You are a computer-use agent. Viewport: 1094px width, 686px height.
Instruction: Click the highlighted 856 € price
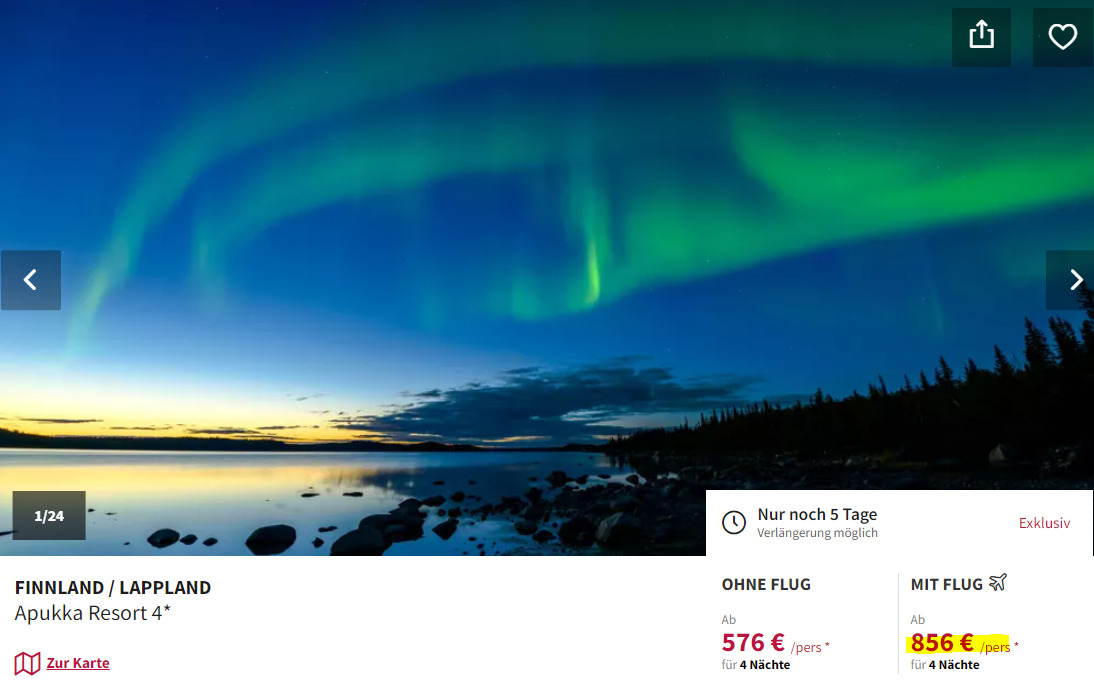coord(942,642)
